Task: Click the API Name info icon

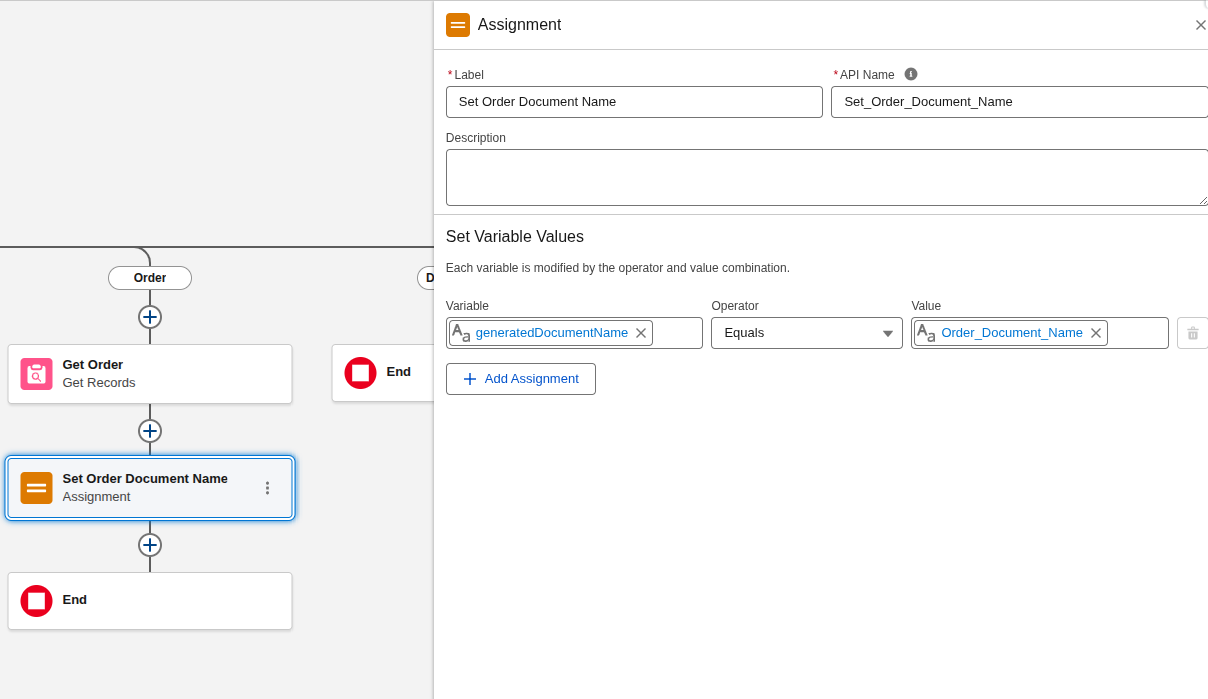Action: coord(911,74)
